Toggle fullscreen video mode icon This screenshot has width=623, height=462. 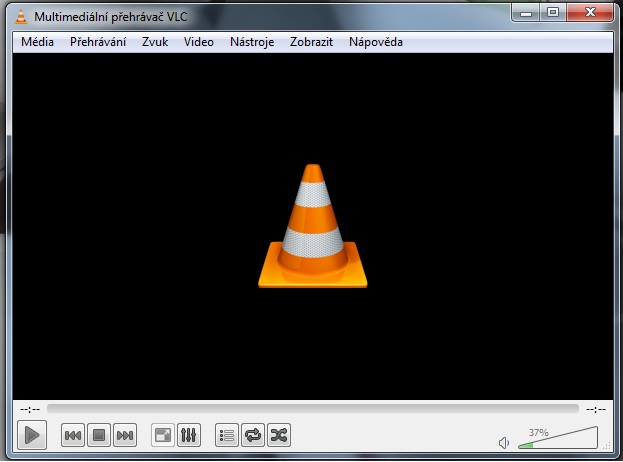(163, 435)
